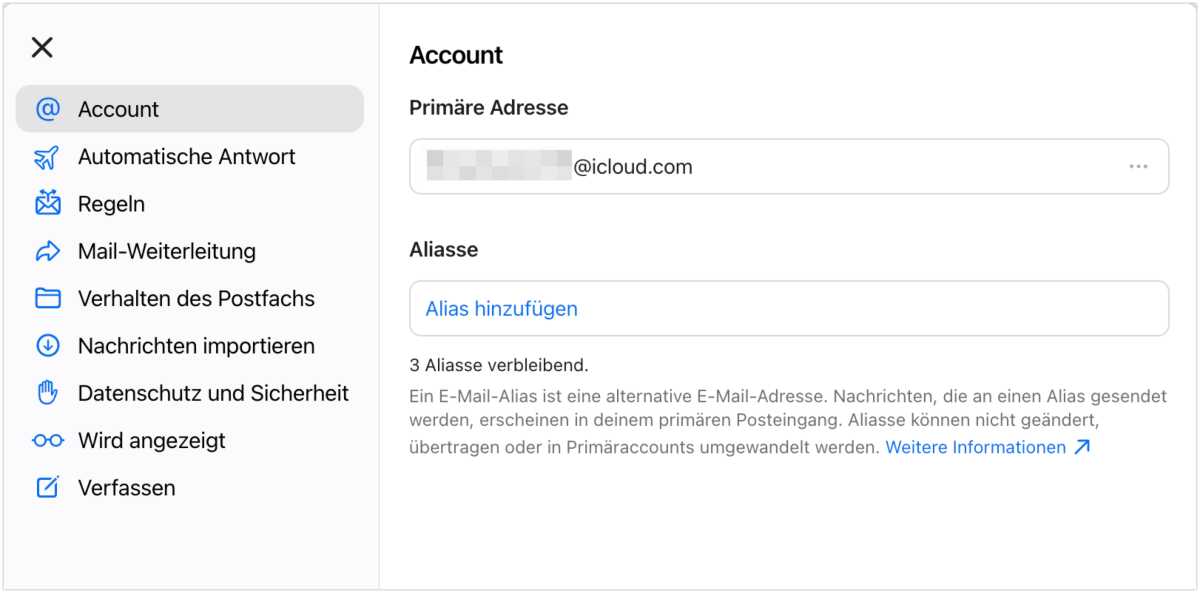Screen dimensions: 1200x593
Task: Switch to Wird angezeigt settings
Action: pyautogui.click(x=152, y=441)
